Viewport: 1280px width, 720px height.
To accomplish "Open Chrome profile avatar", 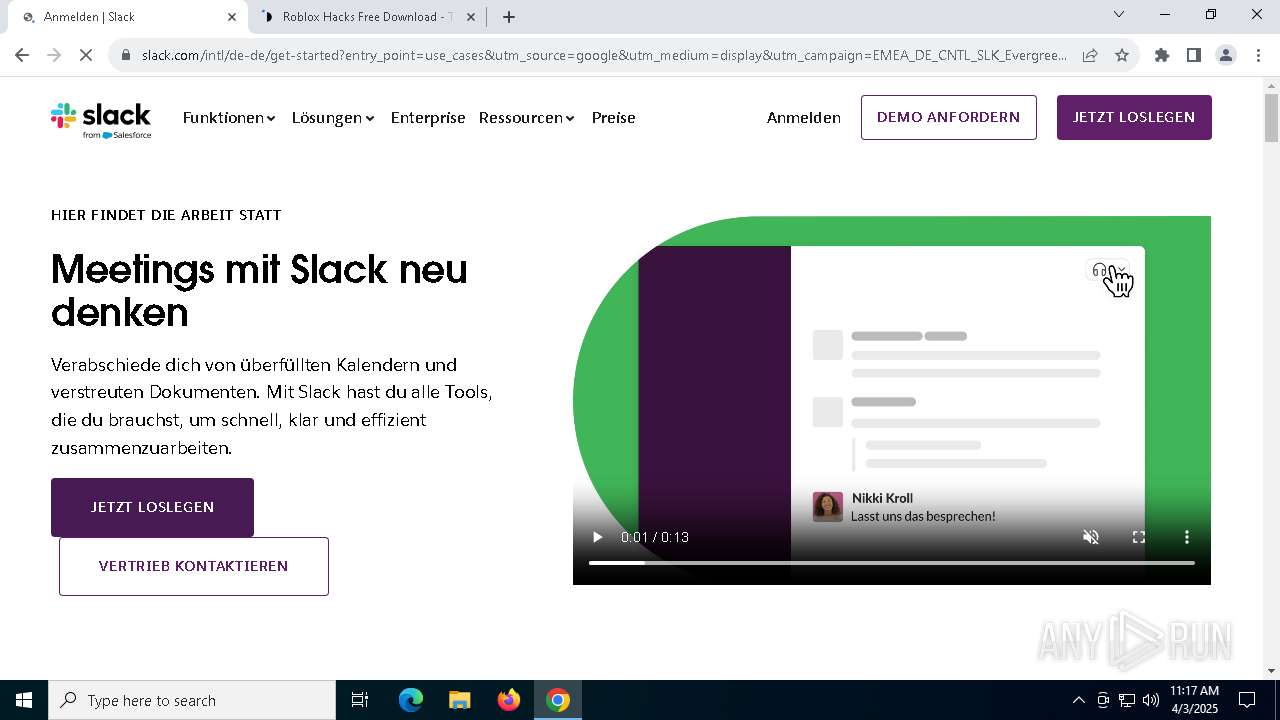I will click(1226, 55).
